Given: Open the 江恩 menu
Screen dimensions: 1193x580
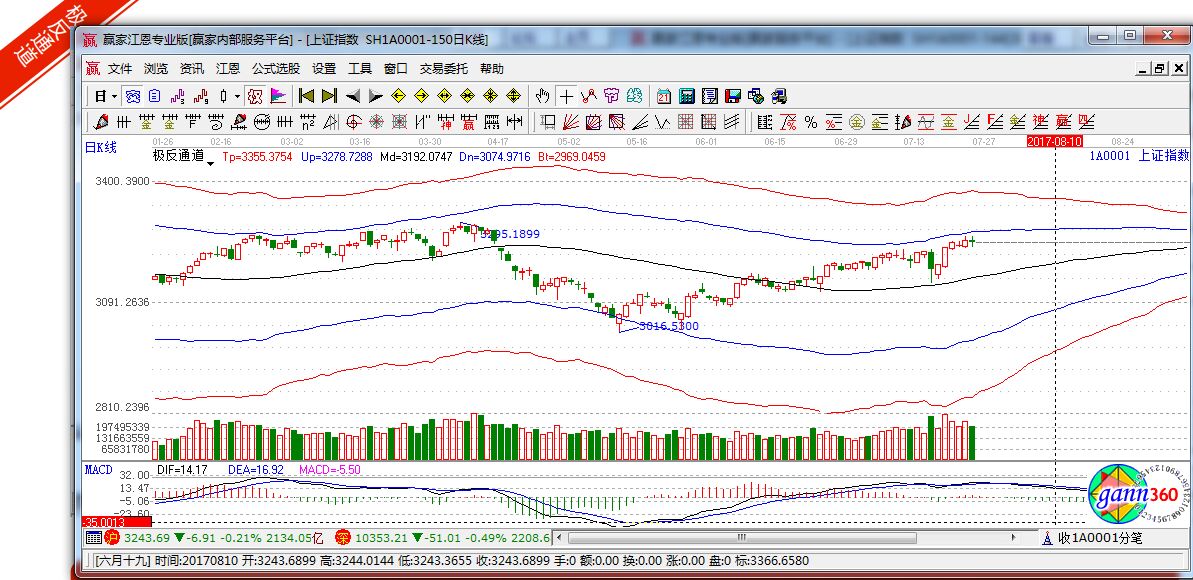Looking at the screenshot, I should pos(228,69).
